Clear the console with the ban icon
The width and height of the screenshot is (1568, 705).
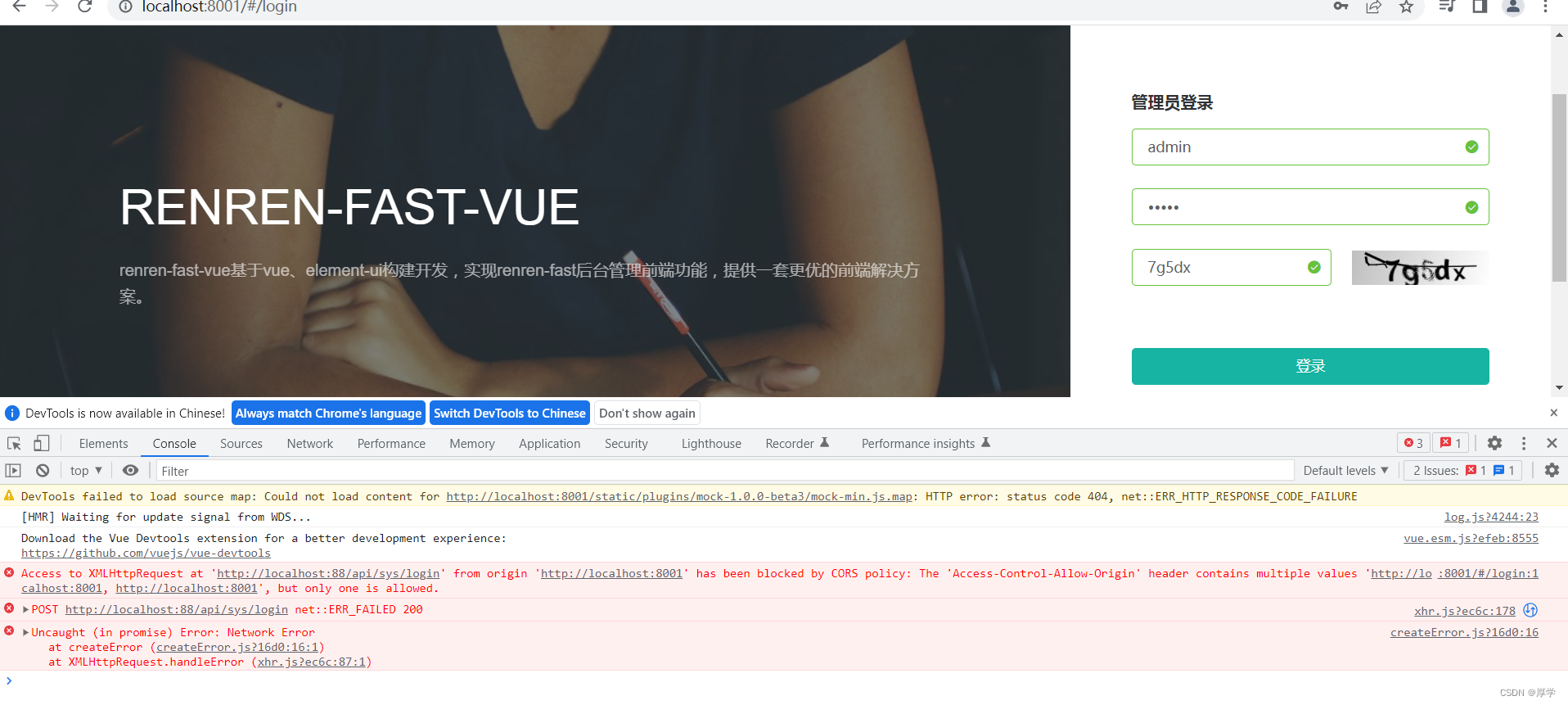click(x=43, y=470)
